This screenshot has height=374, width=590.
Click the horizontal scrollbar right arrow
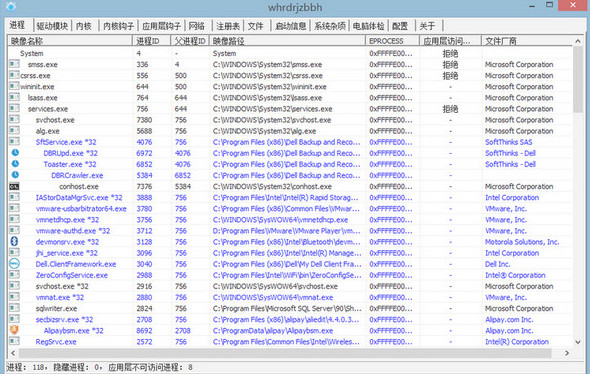point(567,353)
